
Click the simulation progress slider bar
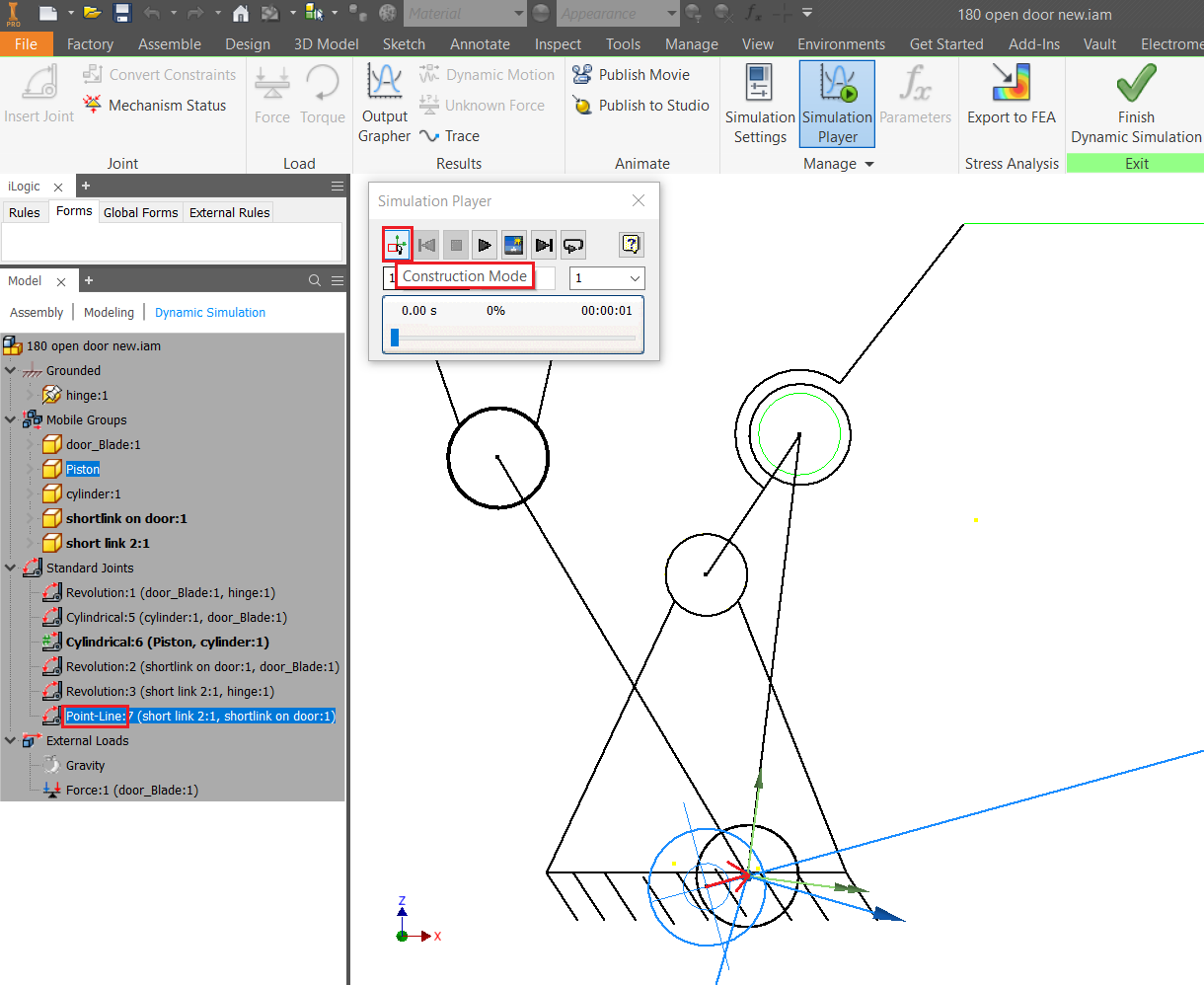click(512, 337)
